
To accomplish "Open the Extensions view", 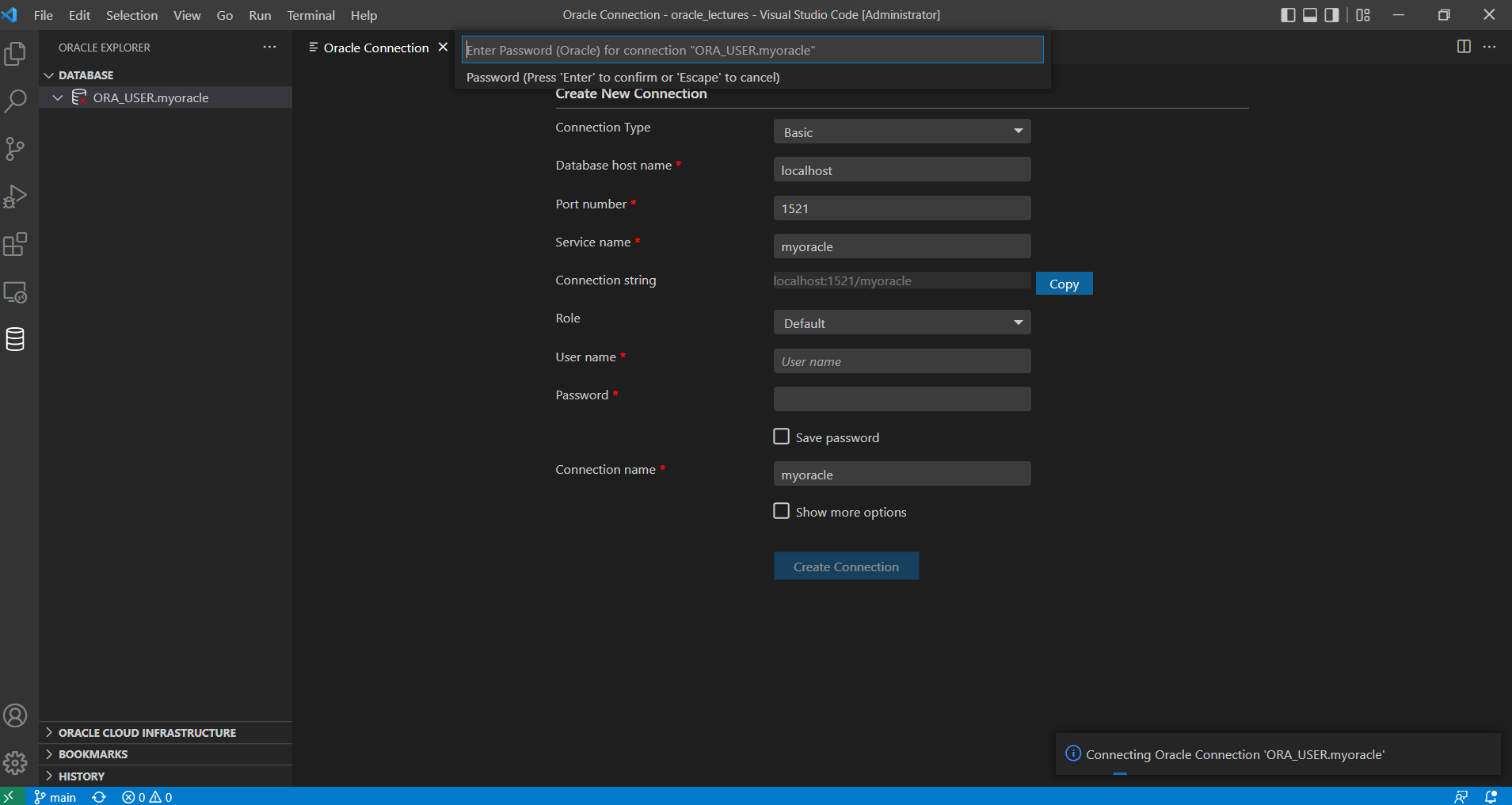I will [15, 244].
